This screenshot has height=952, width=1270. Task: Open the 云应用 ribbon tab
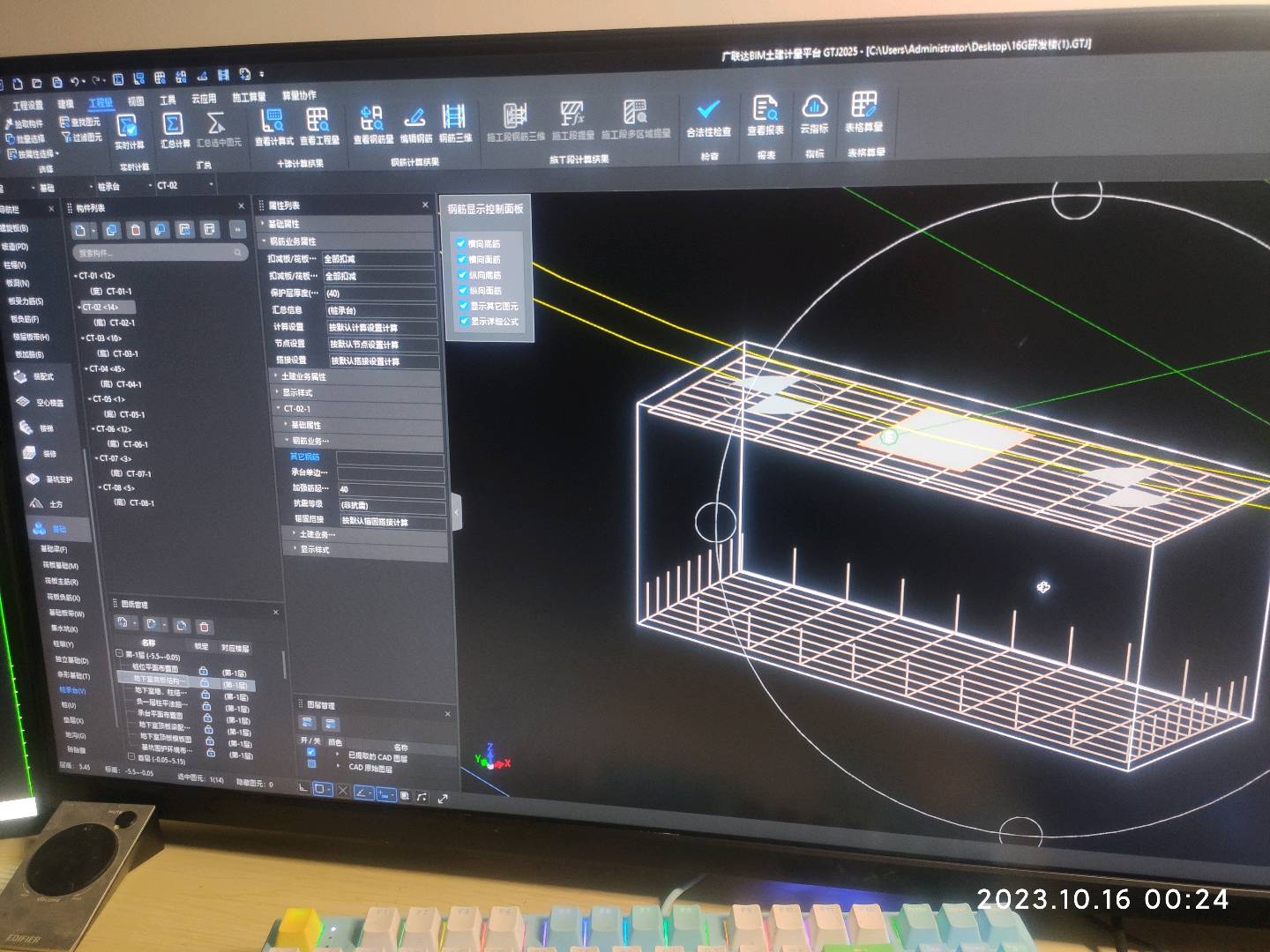(x=204, y=99)
